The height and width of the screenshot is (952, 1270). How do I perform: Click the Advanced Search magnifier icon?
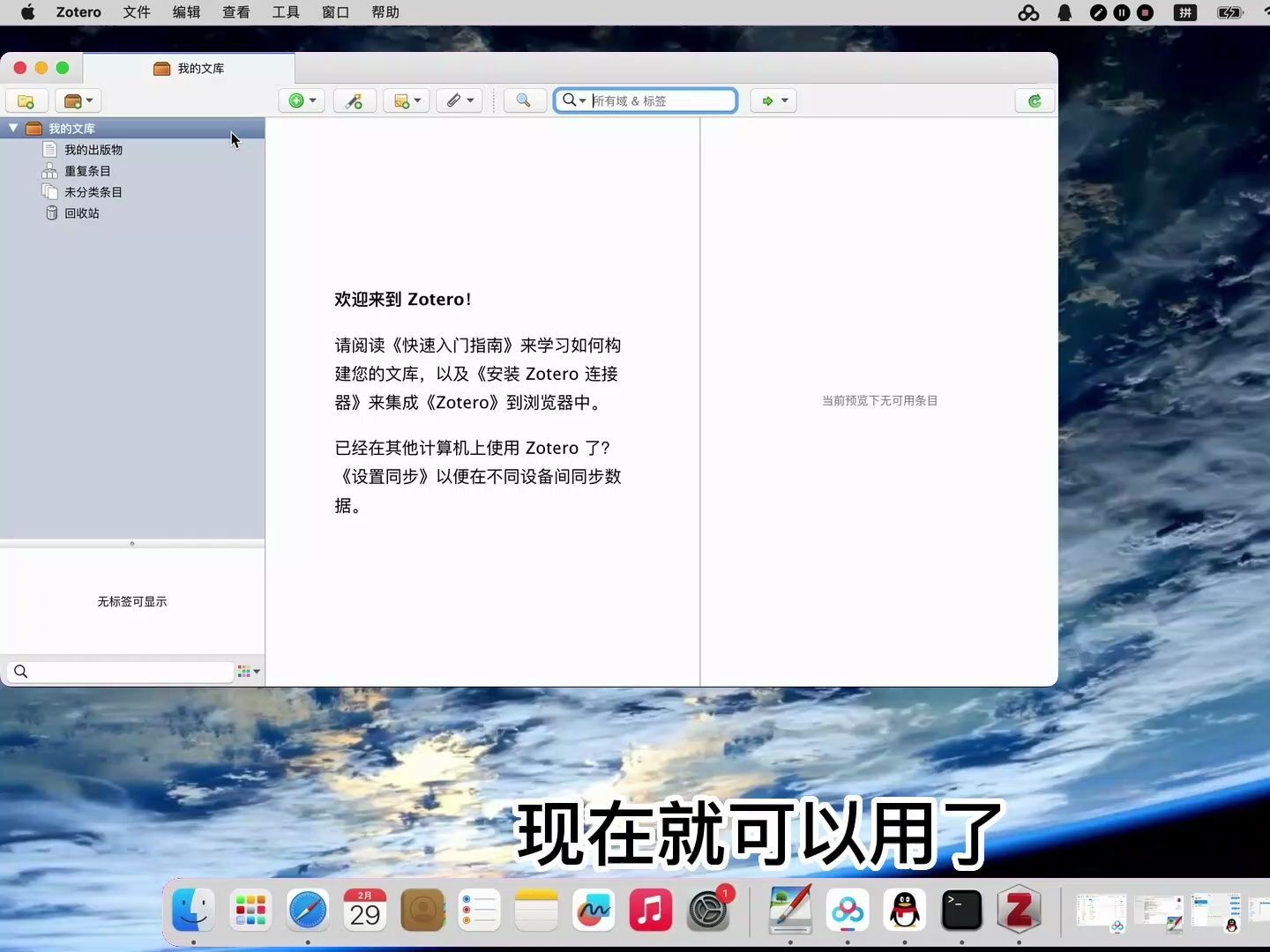click(x=524, y=100)
